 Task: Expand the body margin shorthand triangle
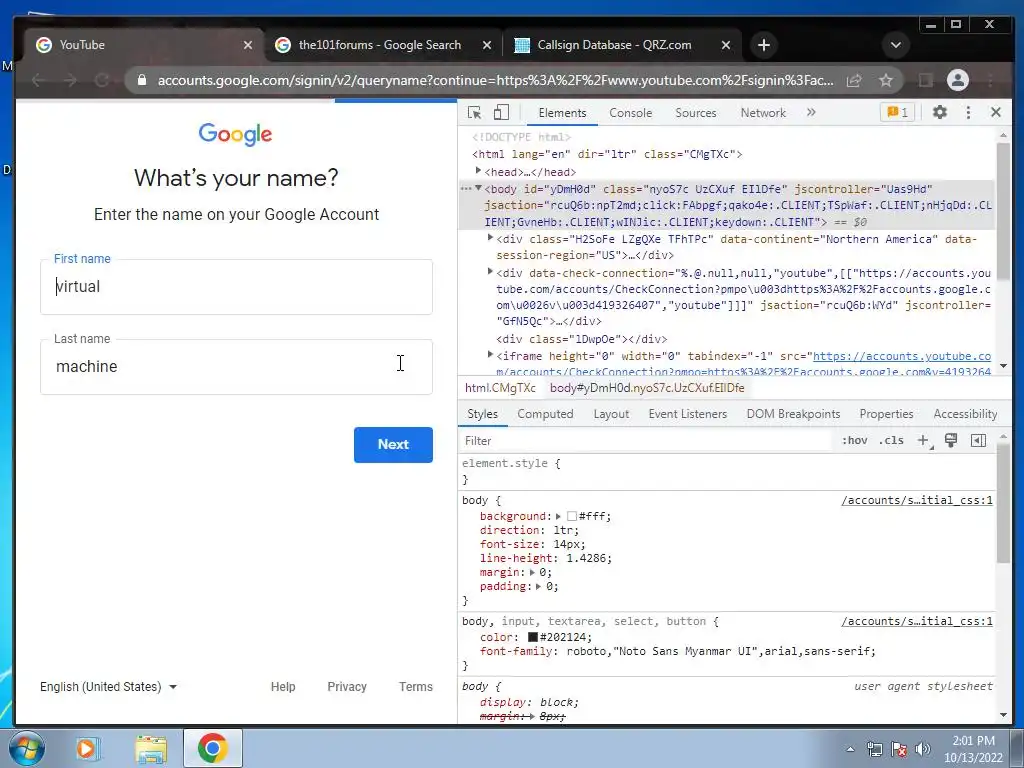pos(532,573)
